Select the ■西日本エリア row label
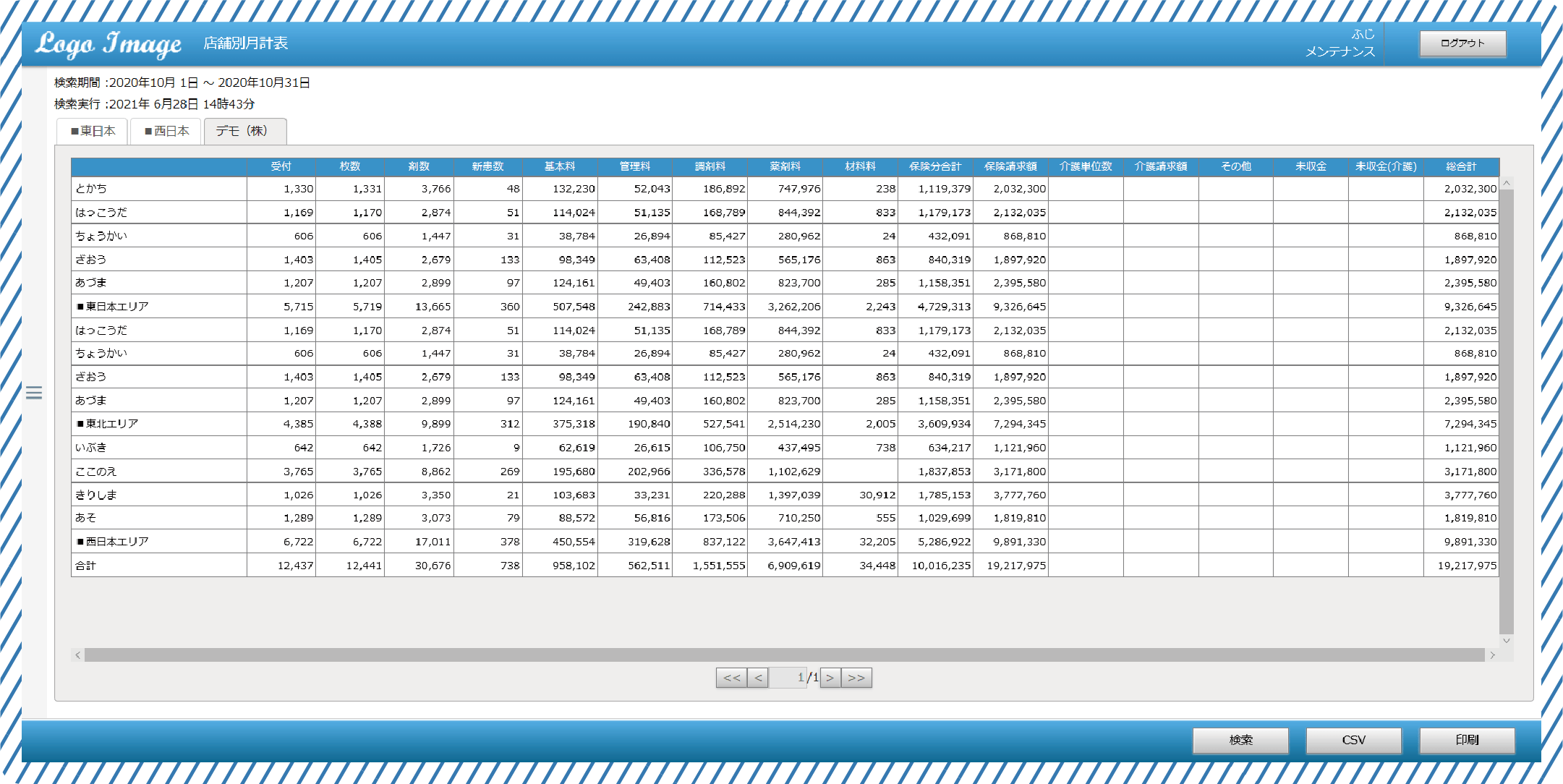 click(112, 542)
